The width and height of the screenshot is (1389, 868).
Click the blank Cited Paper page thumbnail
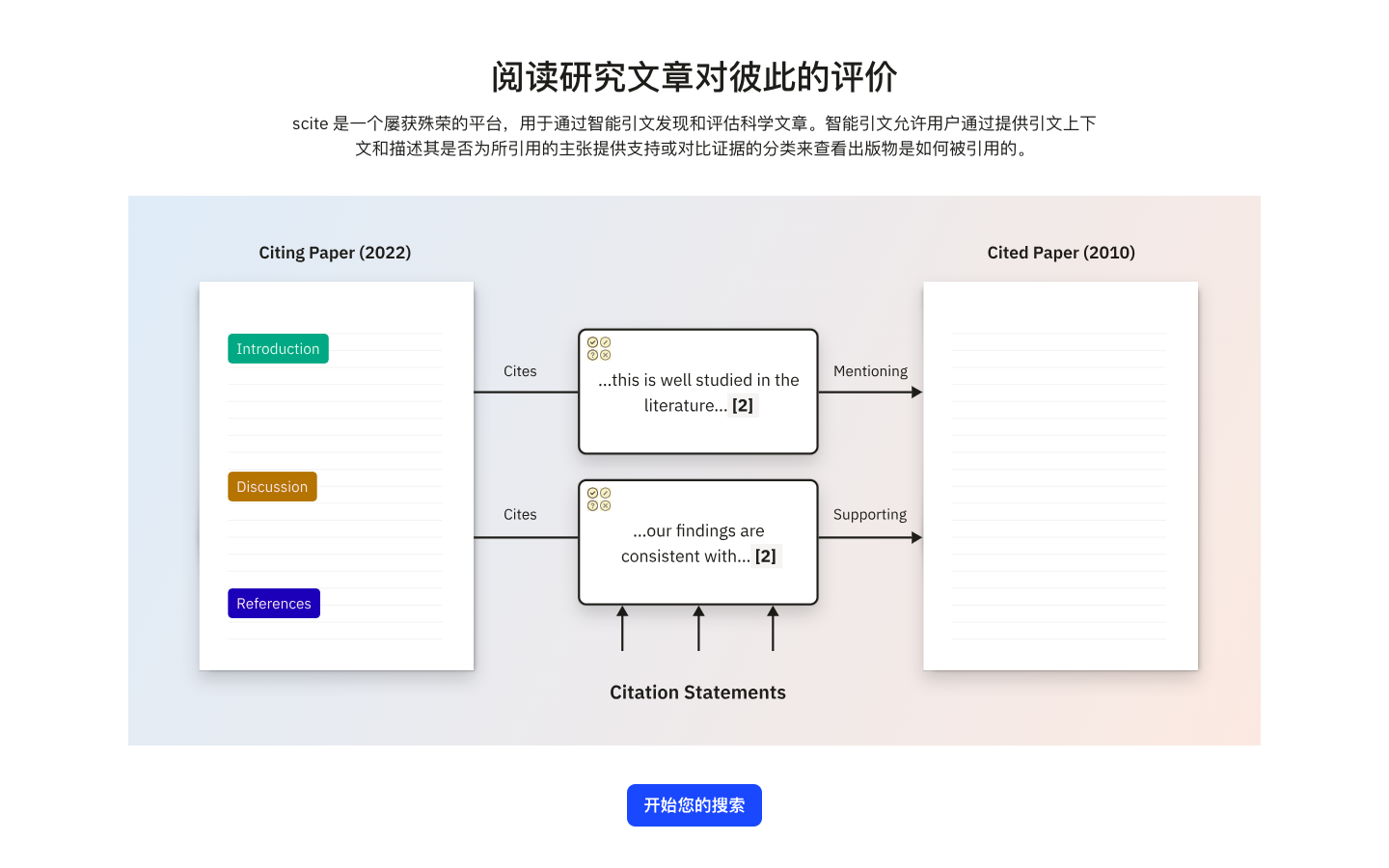pos(1060,475)
